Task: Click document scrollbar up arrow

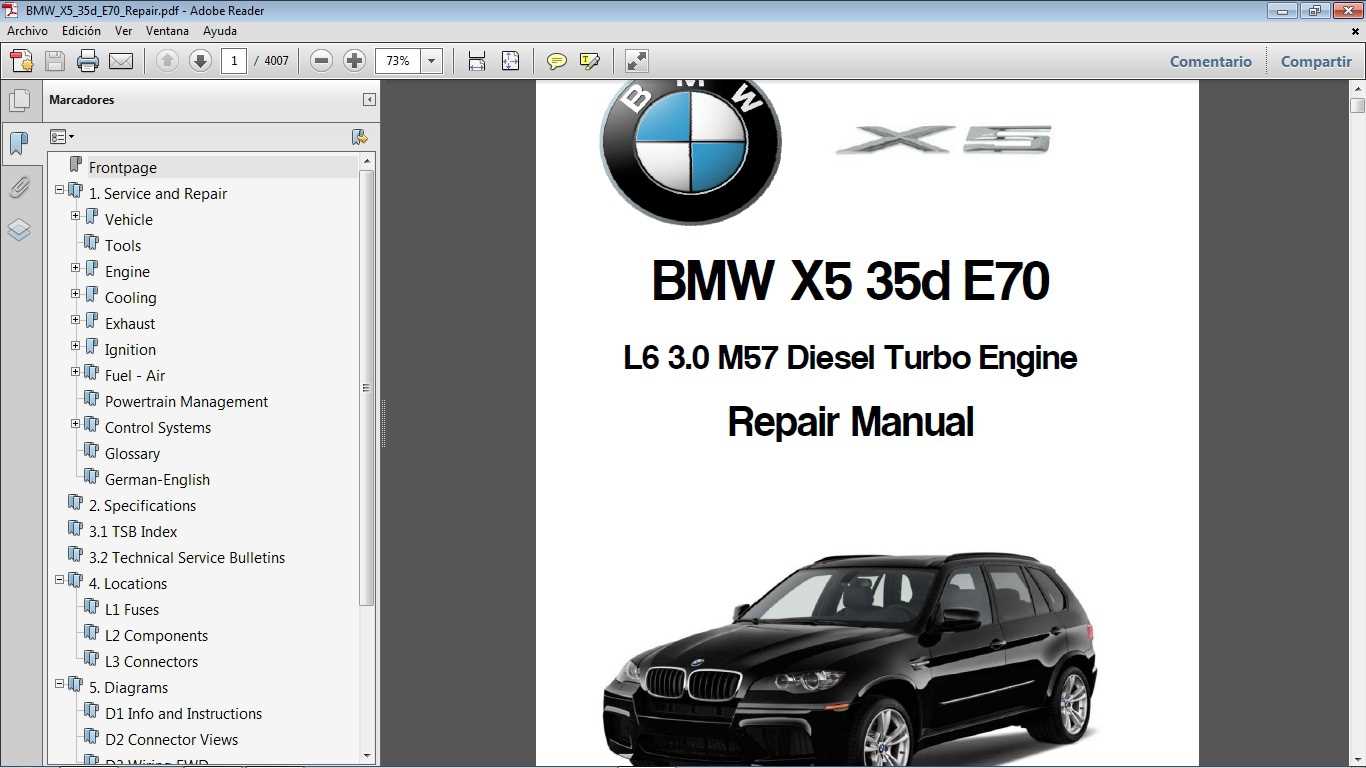Action: [1357, 88]
